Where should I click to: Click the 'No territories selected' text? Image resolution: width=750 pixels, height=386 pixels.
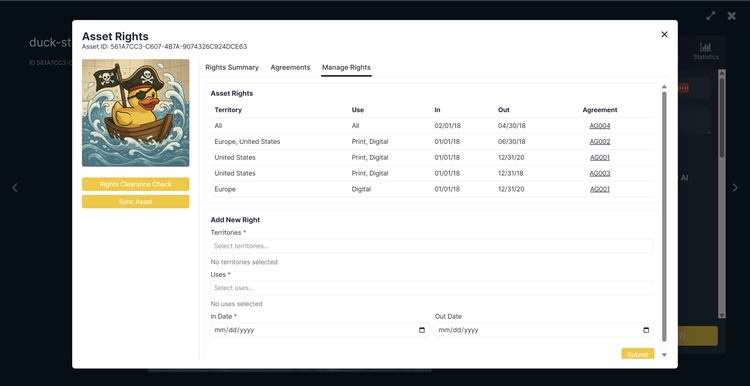pos(244,262)
